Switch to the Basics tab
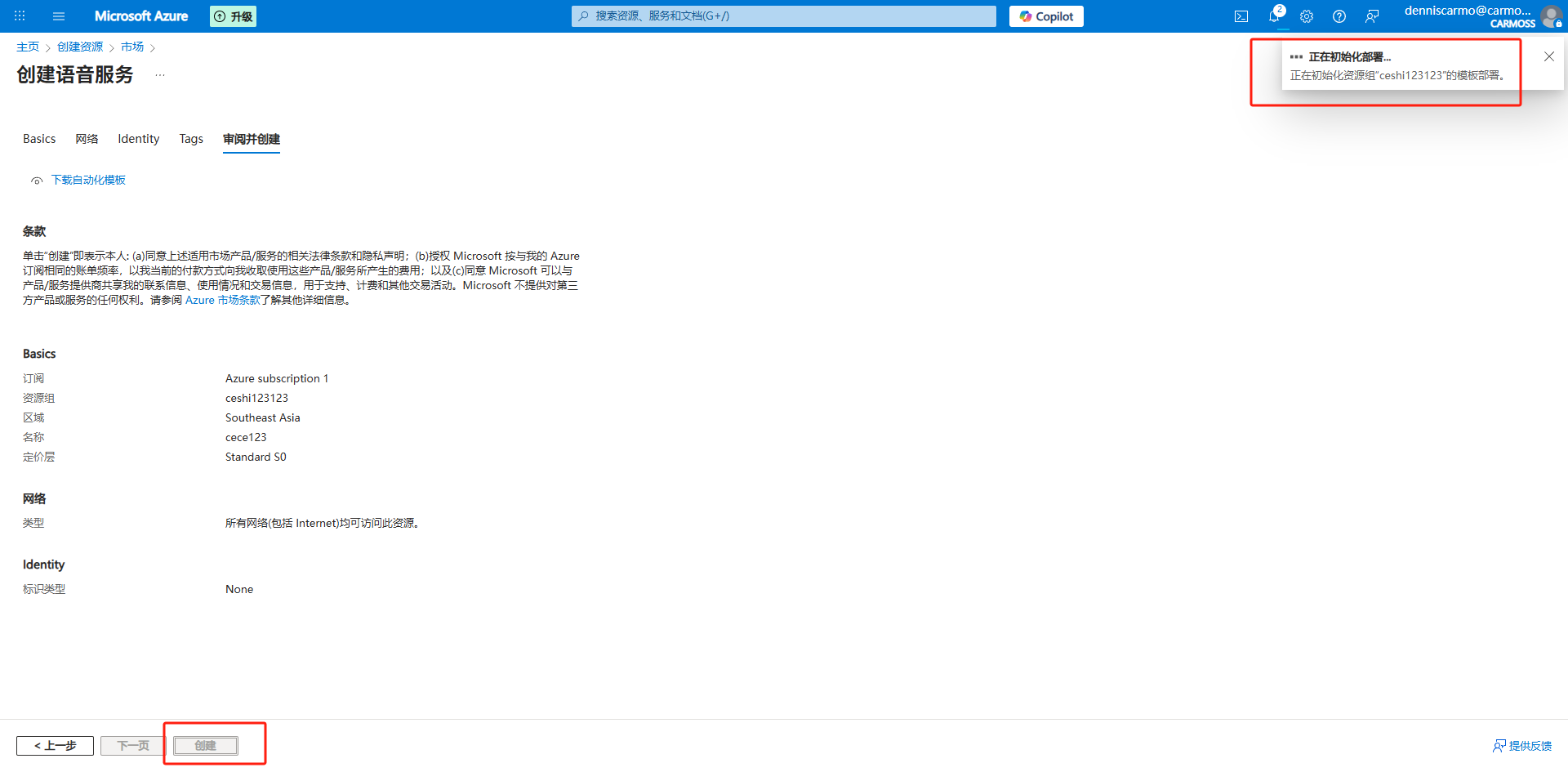The width and height of the screenshot is (1568, 772). point(39,139)
